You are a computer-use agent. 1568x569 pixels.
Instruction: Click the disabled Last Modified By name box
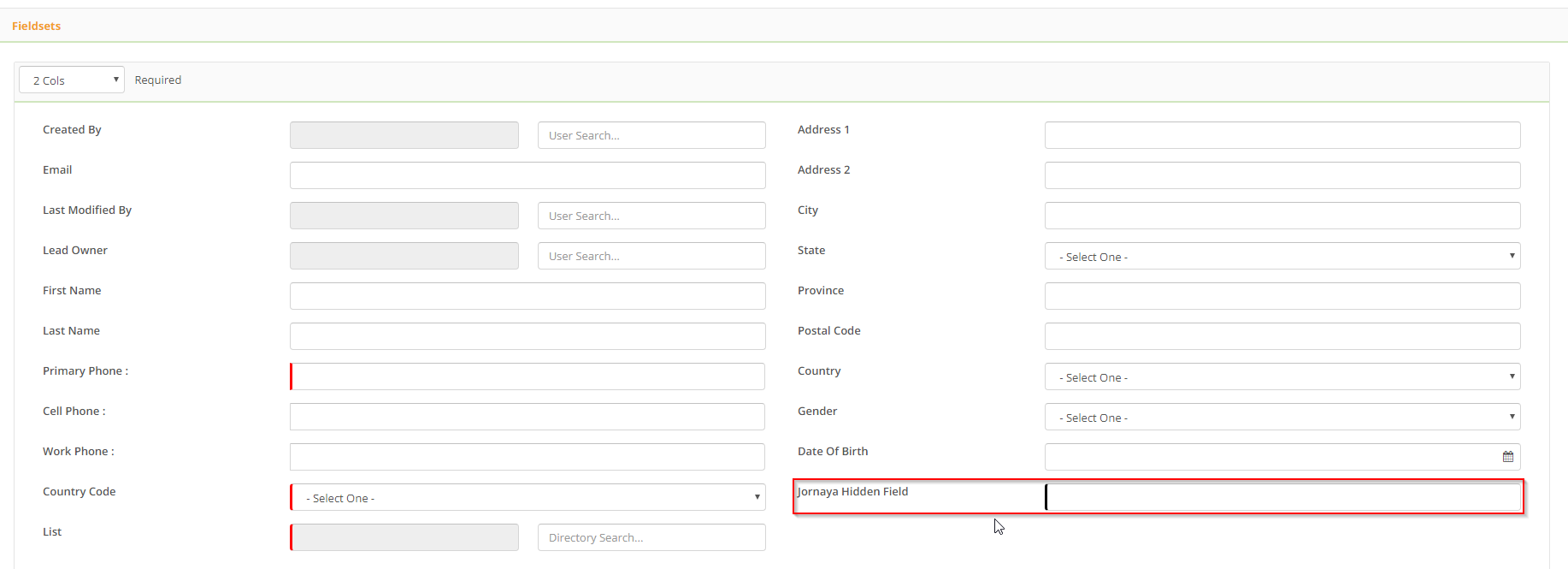pyautogui.click(x=404, y=216)
